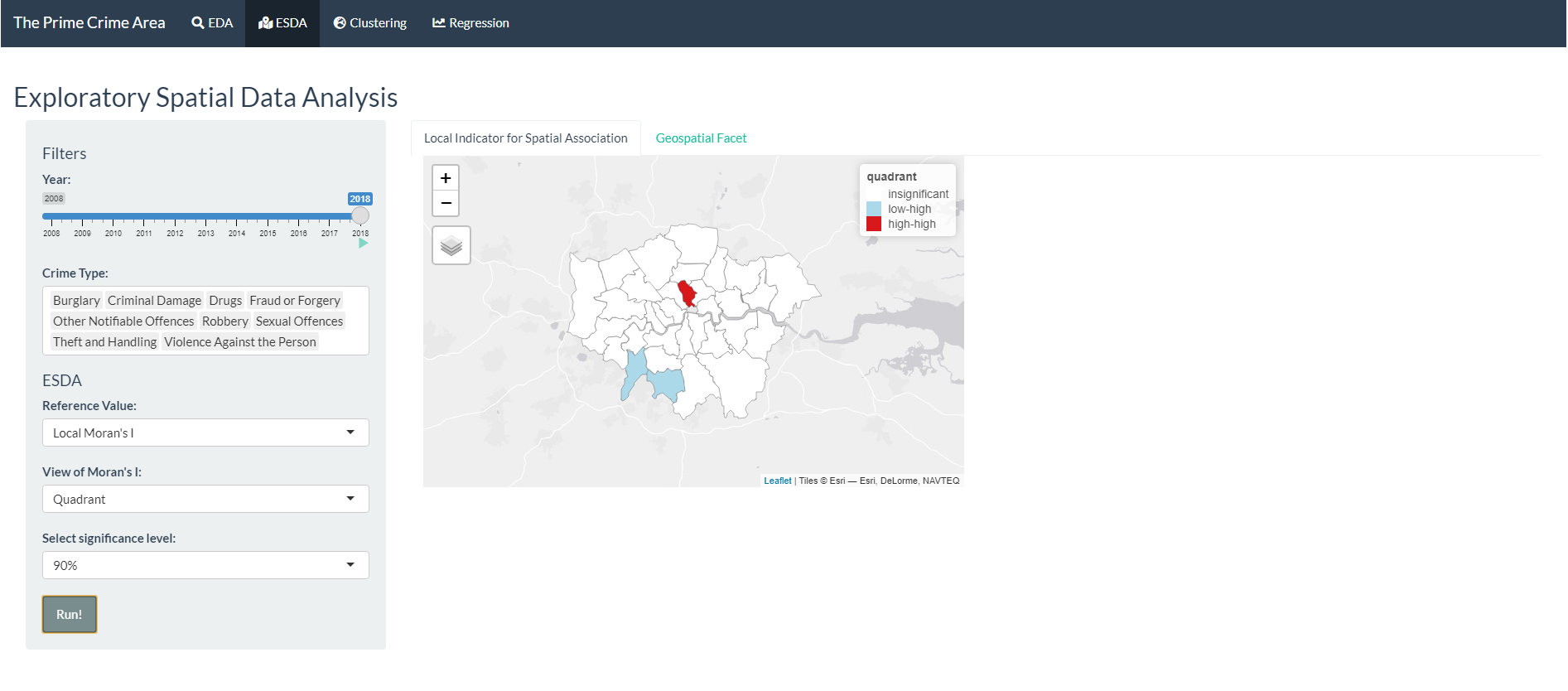Image resolution: width=1568 pixels, height=691 pixels.
Task: Open the Regression page
Action: 470,23
